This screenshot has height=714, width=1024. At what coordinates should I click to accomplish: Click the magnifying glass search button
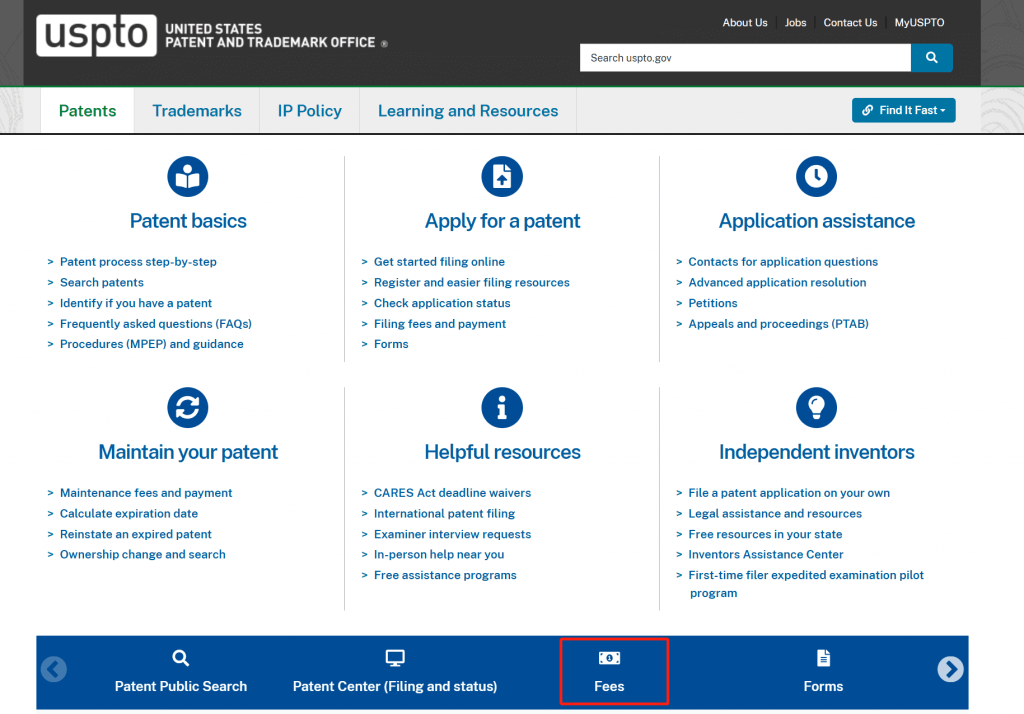931,58
